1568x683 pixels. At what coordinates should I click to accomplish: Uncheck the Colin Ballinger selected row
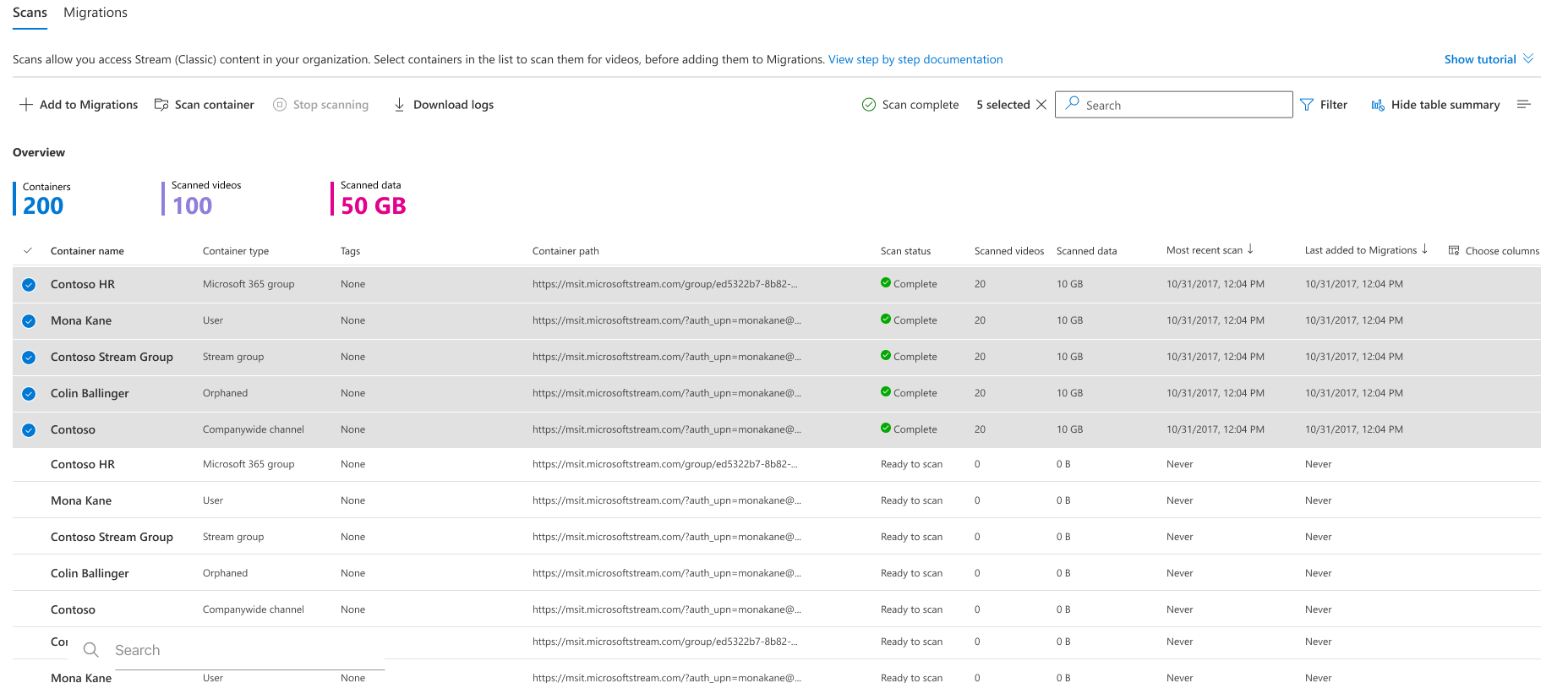[29, 394]
